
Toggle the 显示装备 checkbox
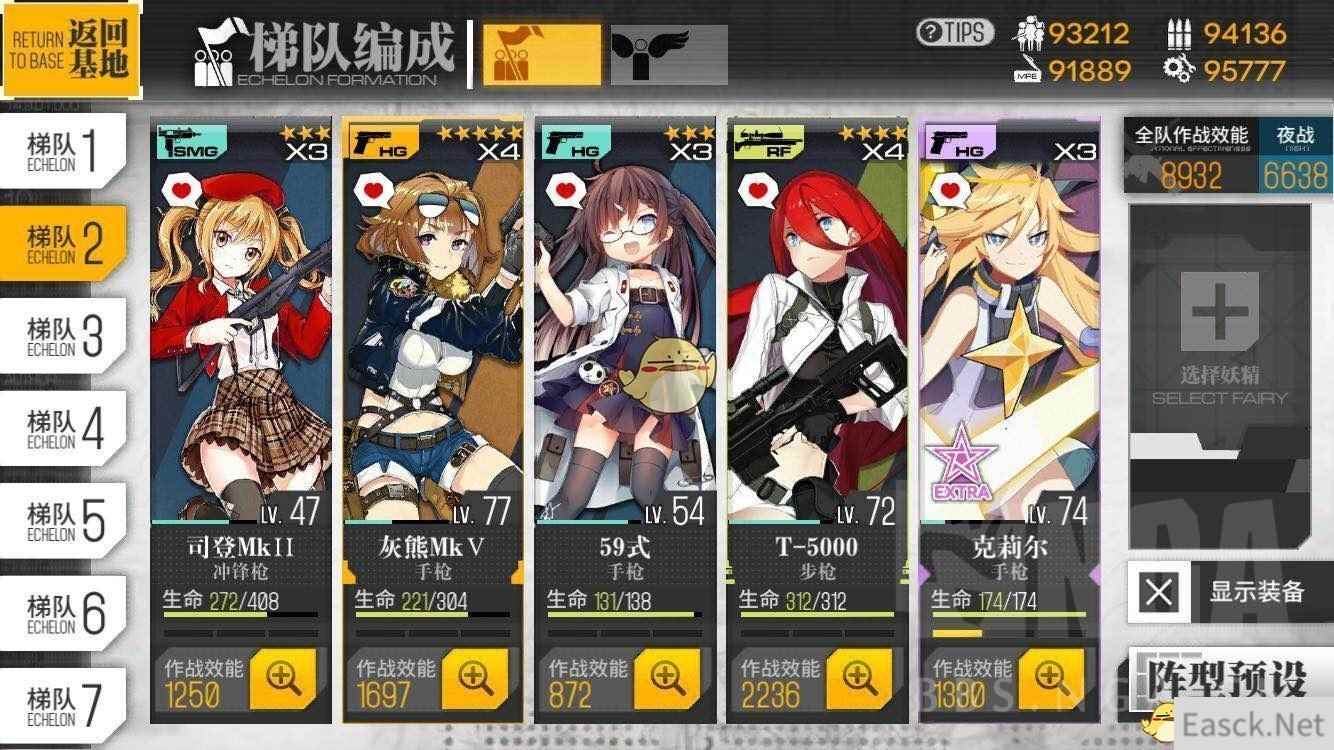coord(1159,592)
